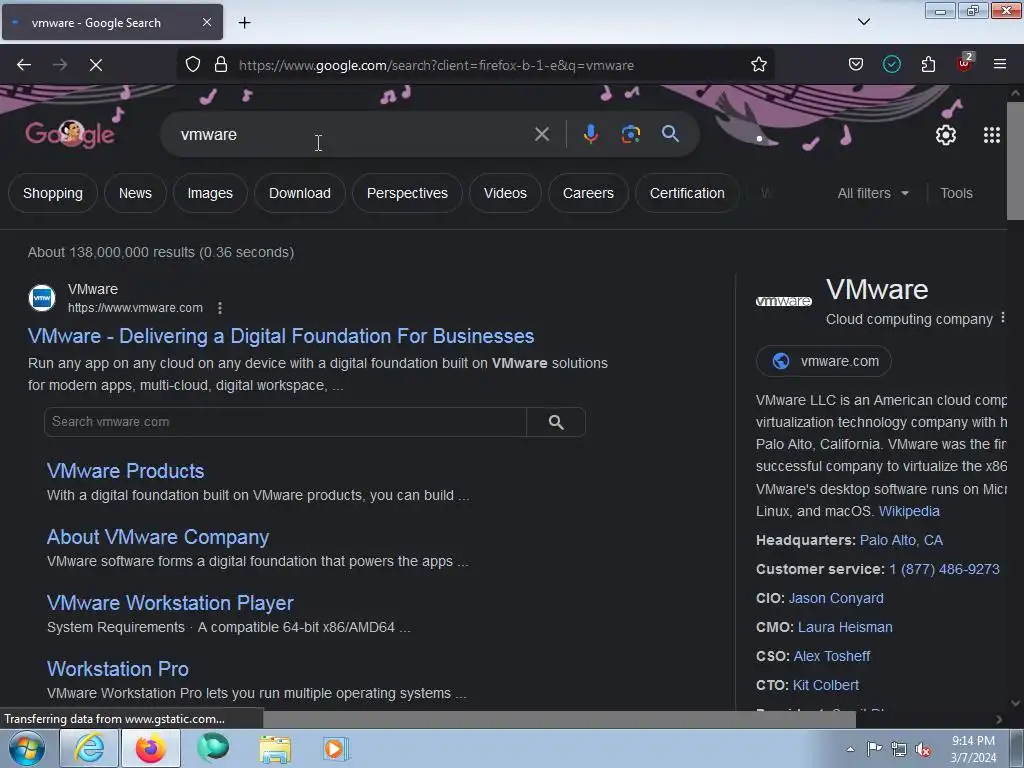Call customer service number 1 (877) 486-9273
Screen dimensions: 1024x768
[x=944, y=569]
